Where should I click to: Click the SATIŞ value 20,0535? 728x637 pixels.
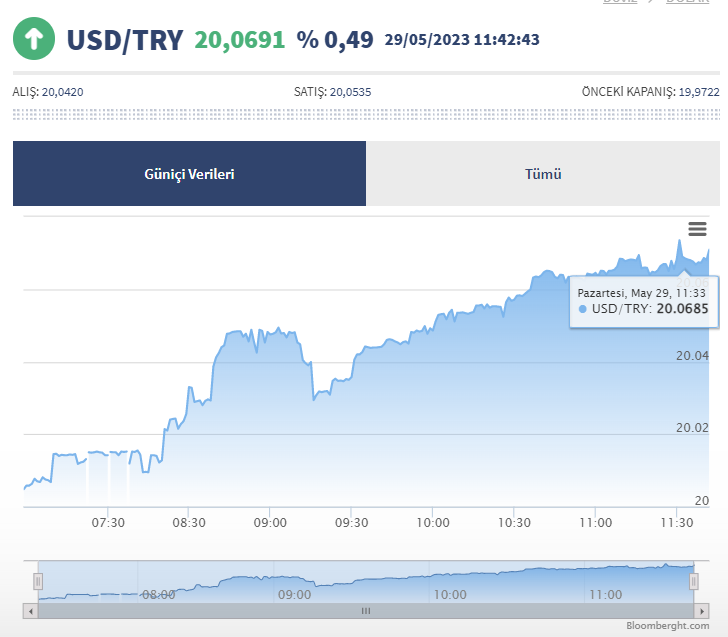[x=351, y=92]
